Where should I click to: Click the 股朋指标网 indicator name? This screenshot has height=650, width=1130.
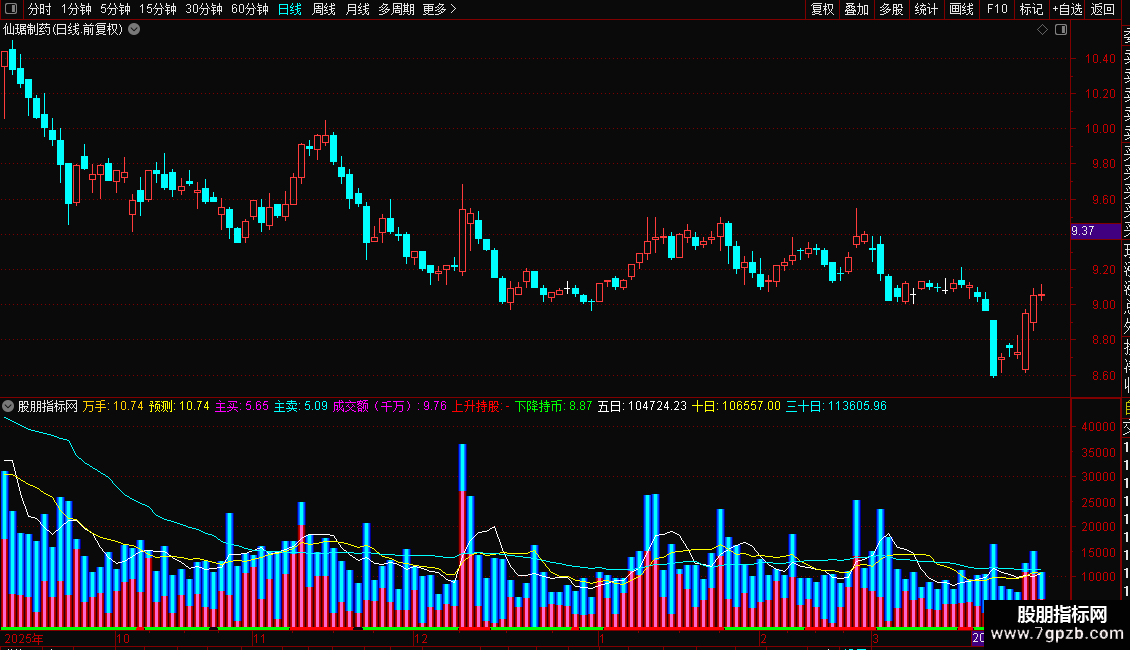tap(48, 406)
